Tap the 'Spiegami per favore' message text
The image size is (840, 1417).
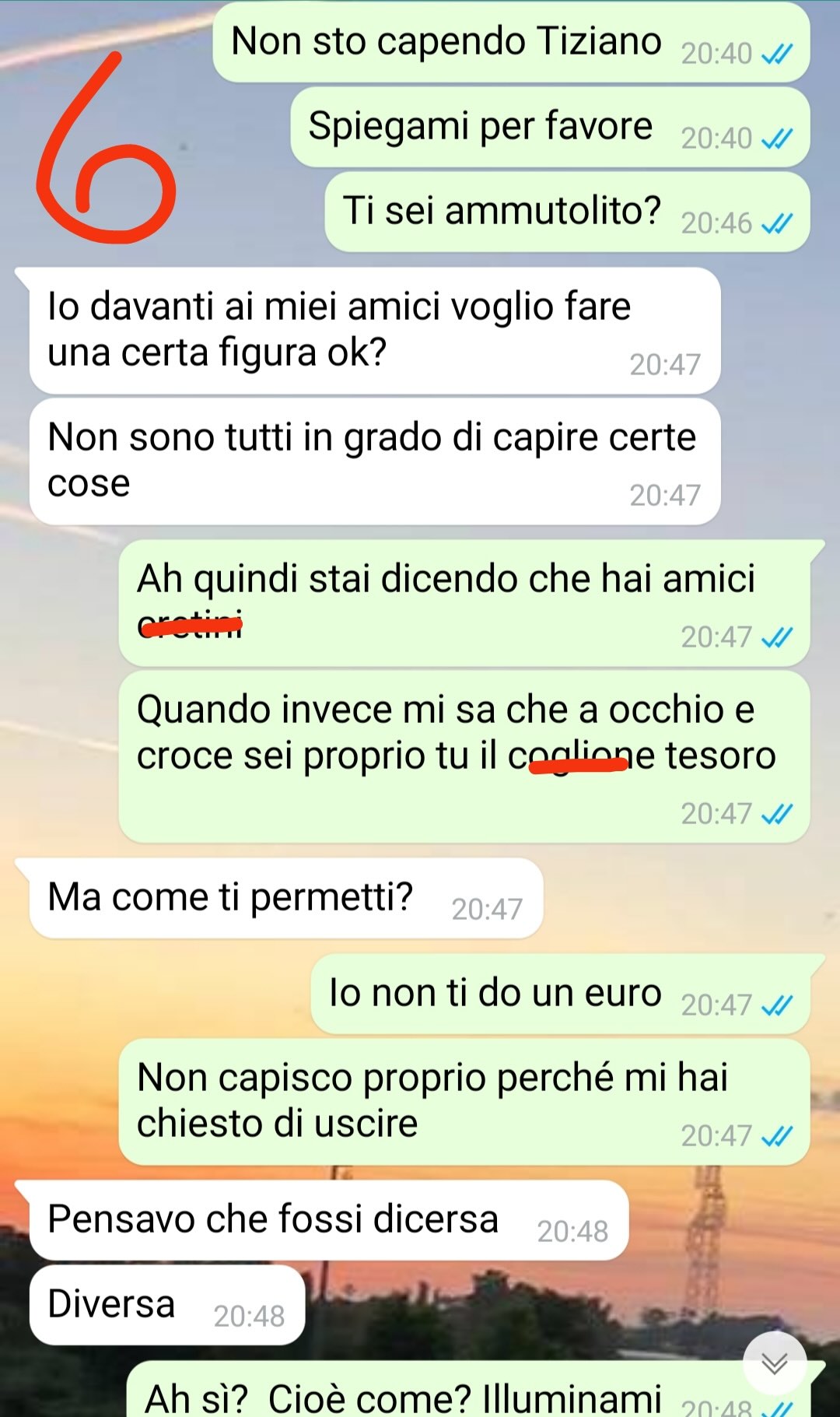(480, 126)
